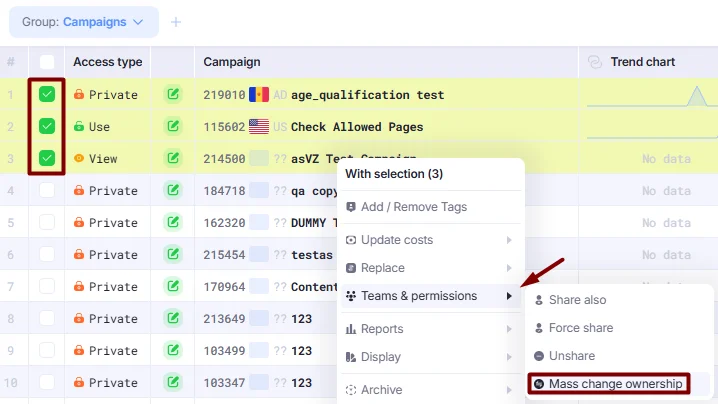Select Force share in submenu
The image size is (718, 404).
[x=619, y=328]
